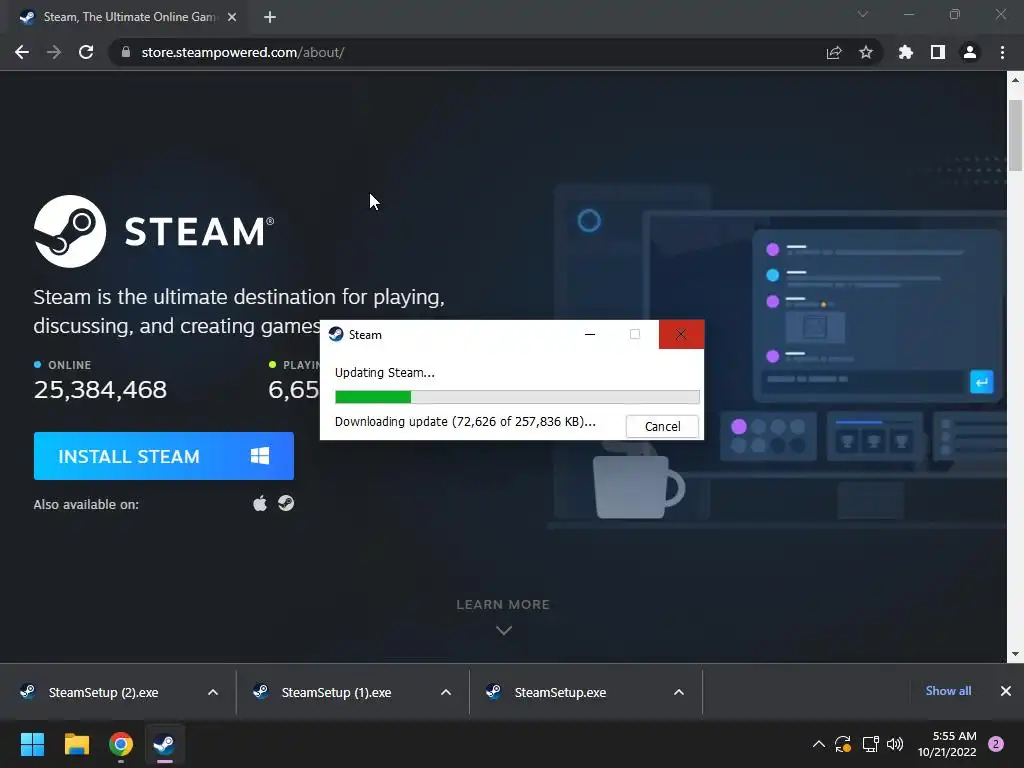Viewport: 1024px width, 768px height.
Task: Open SteamSetup (1).exe download
Action: [x=336, y=692]
